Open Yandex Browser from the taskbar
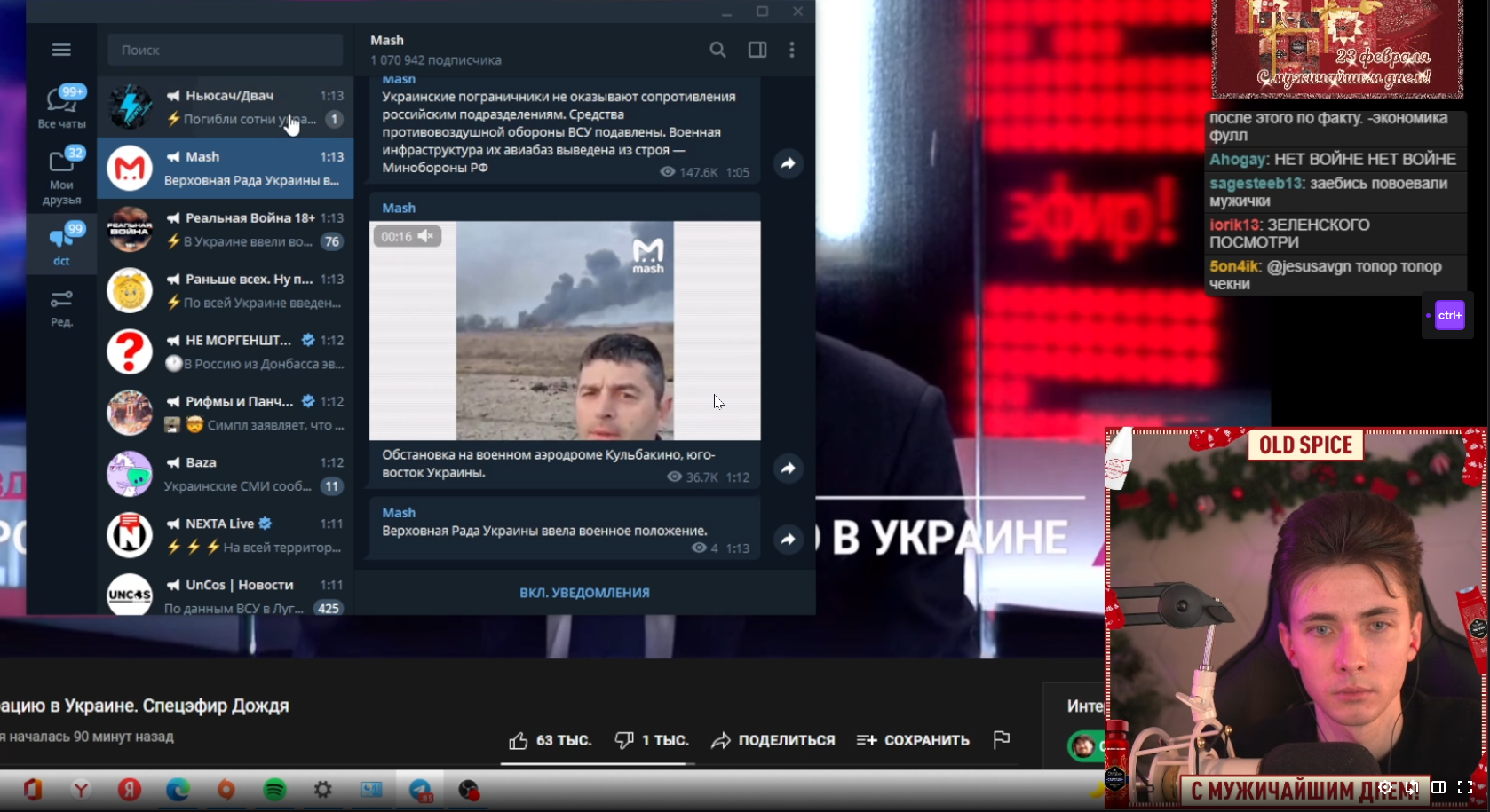1490x812 pixels. 81,789
